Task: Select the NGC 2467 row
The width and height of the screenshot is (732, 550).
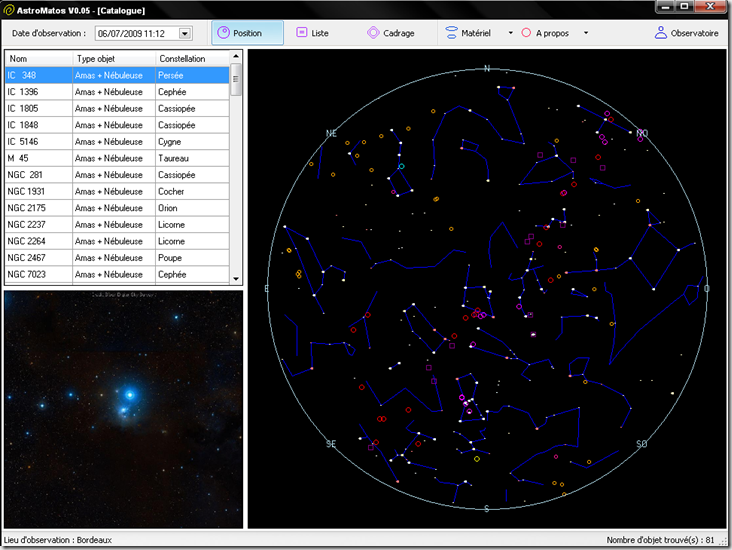Action: pos(117,258)
